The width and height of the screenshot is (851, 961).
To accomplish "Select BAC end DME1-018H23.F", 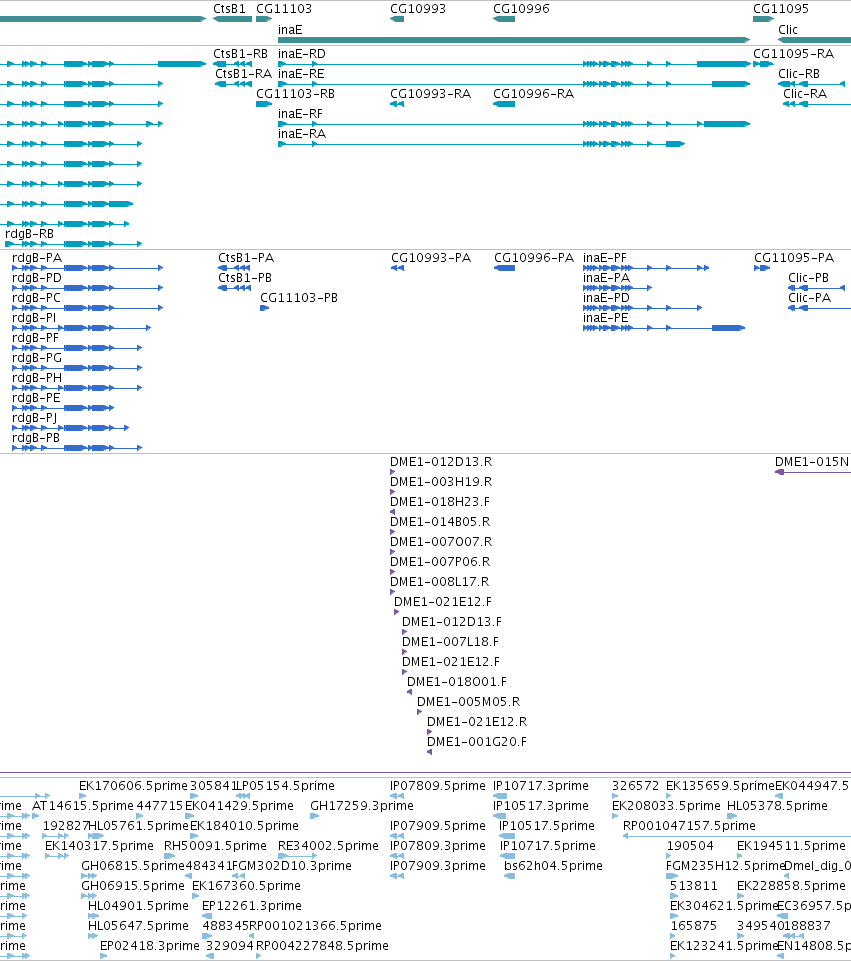I will click(x=440, y=502).
